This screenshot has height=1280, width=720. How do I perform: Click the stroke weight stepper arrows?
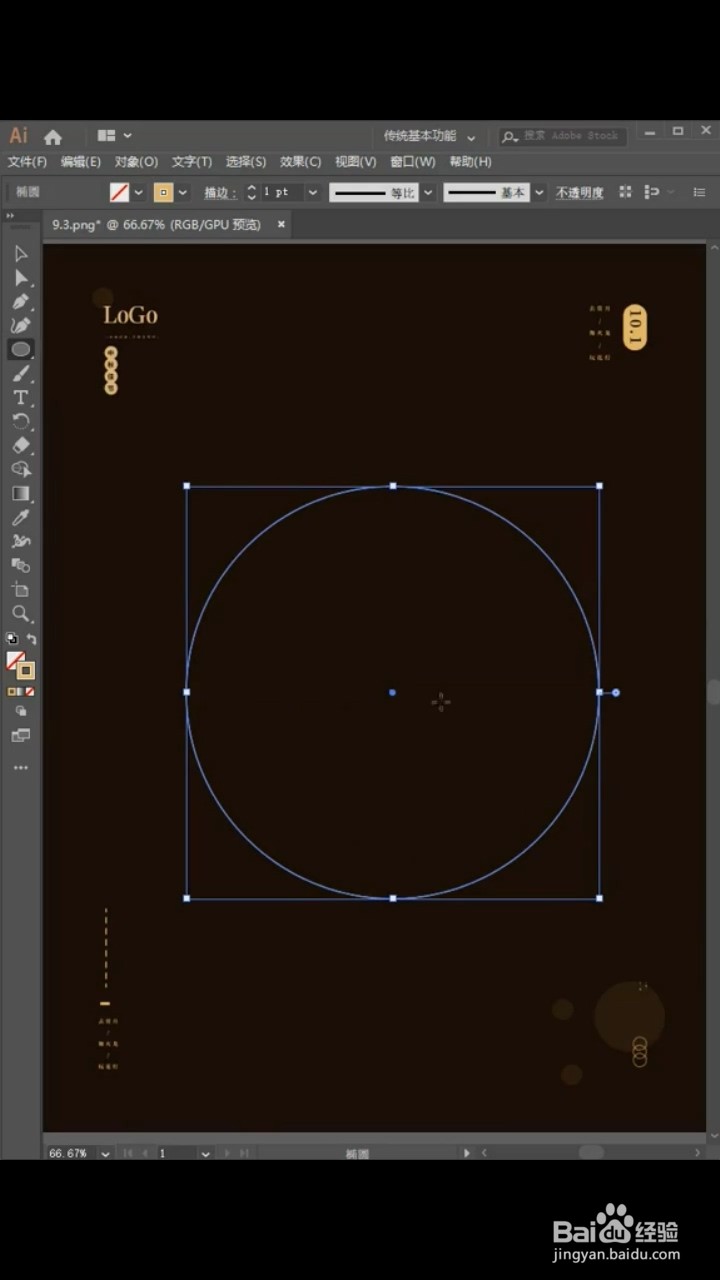(251, 192)
